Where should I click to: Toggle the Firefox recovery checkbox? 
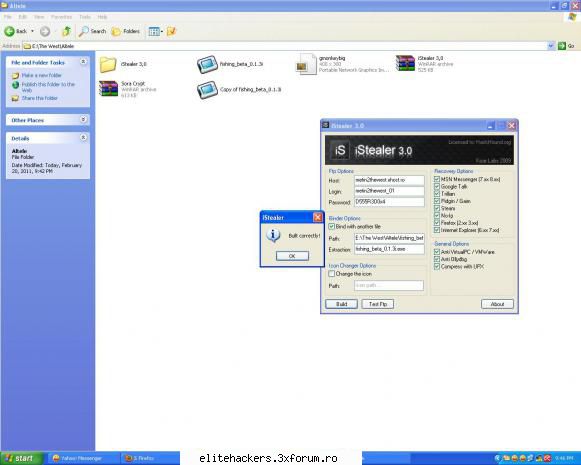(437, 223)
